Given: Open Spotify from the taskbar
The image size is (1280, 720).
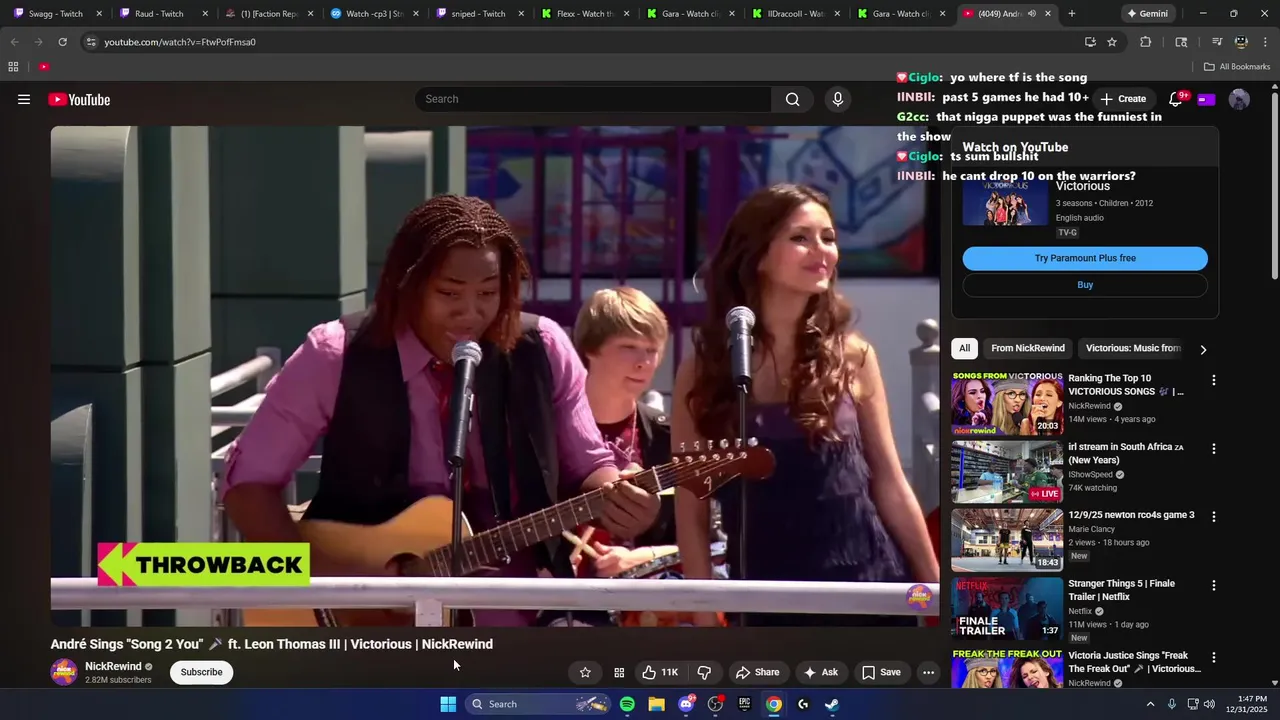Looking at the screenshot, I should (627, 704).
